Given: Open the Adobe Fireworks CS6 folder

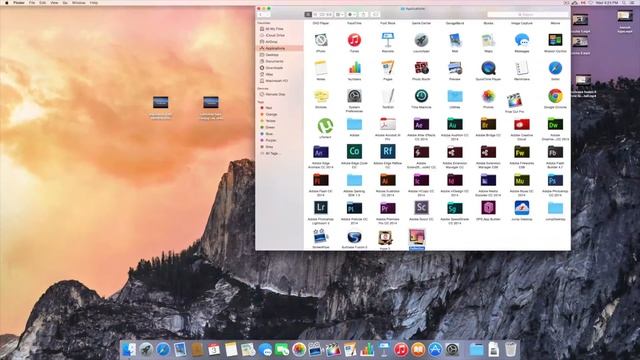Looking at the screenshot, I should 522,152.
